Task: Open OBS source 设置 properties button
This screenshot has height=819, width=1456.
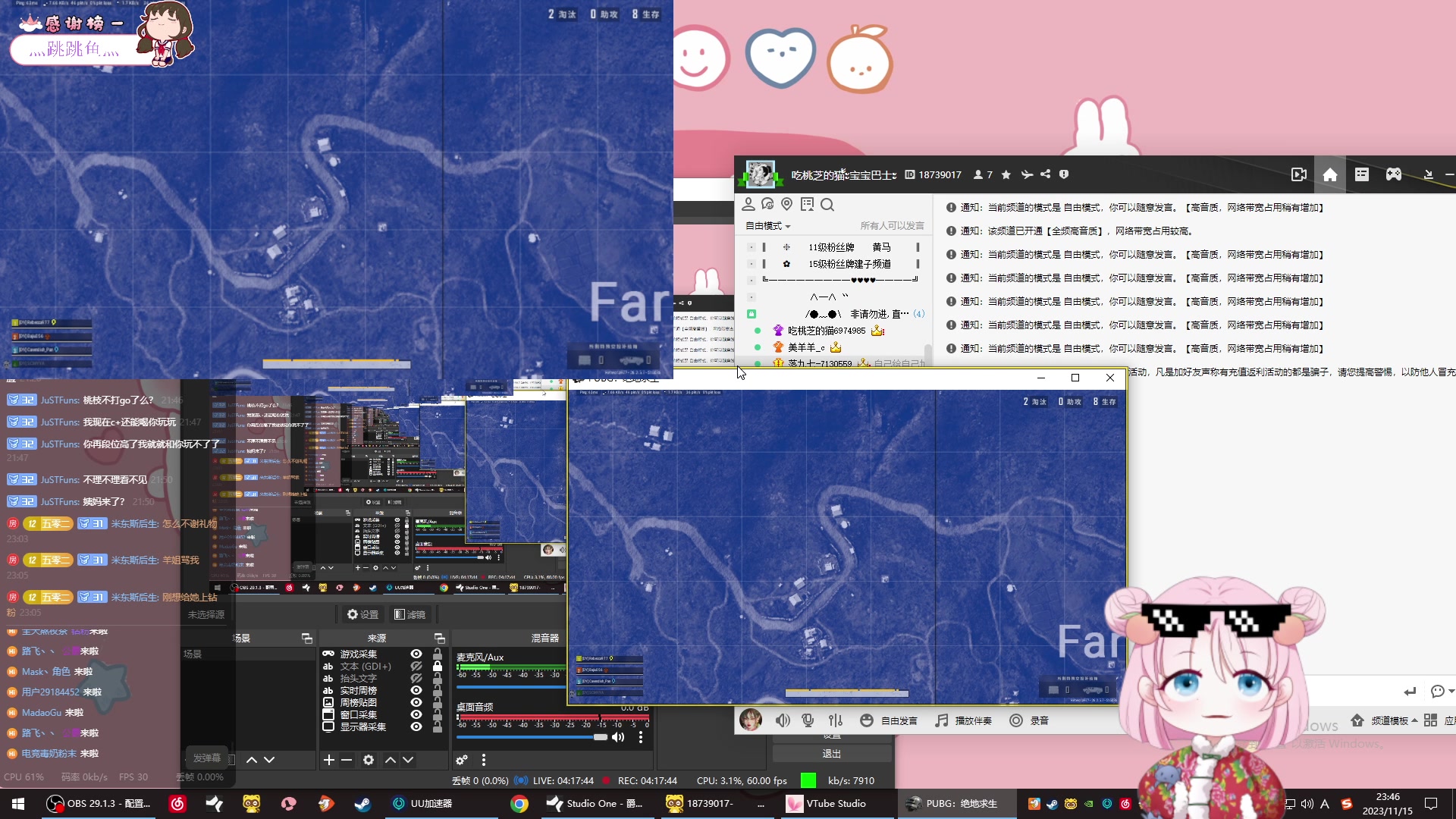Action: point(362,614)
